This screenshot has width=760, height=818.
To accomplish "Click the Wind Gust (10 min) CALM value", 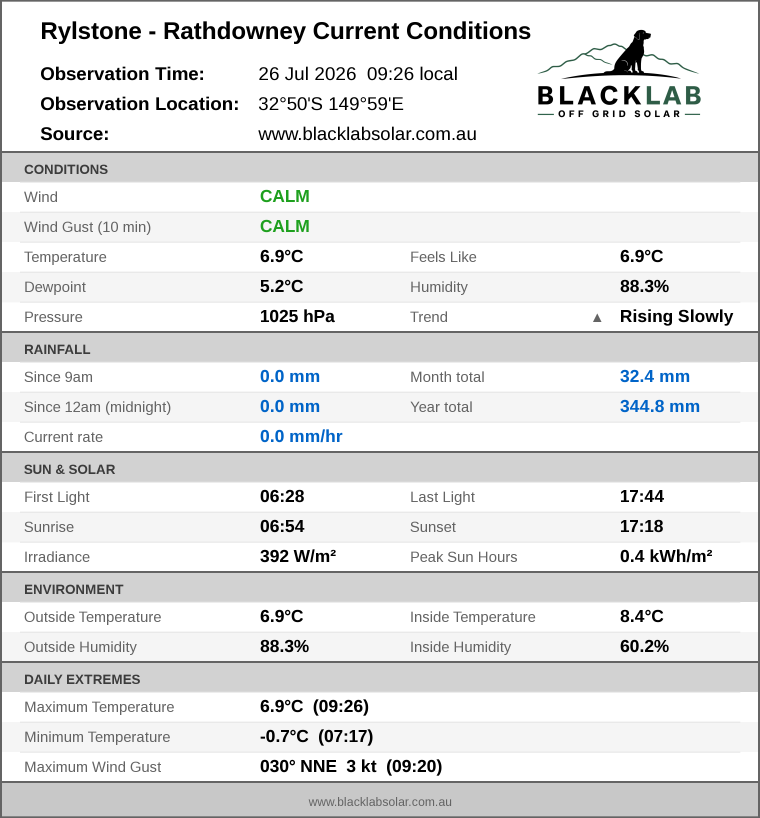I will (x=285, y=226).
